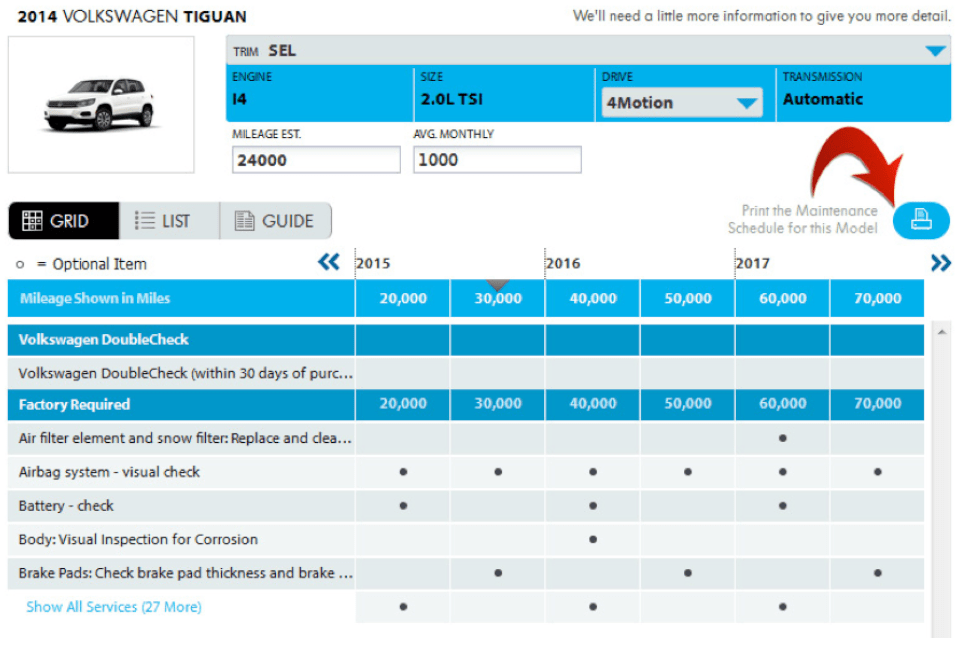Click the Automatic transmission value

(x=822, y=99)
